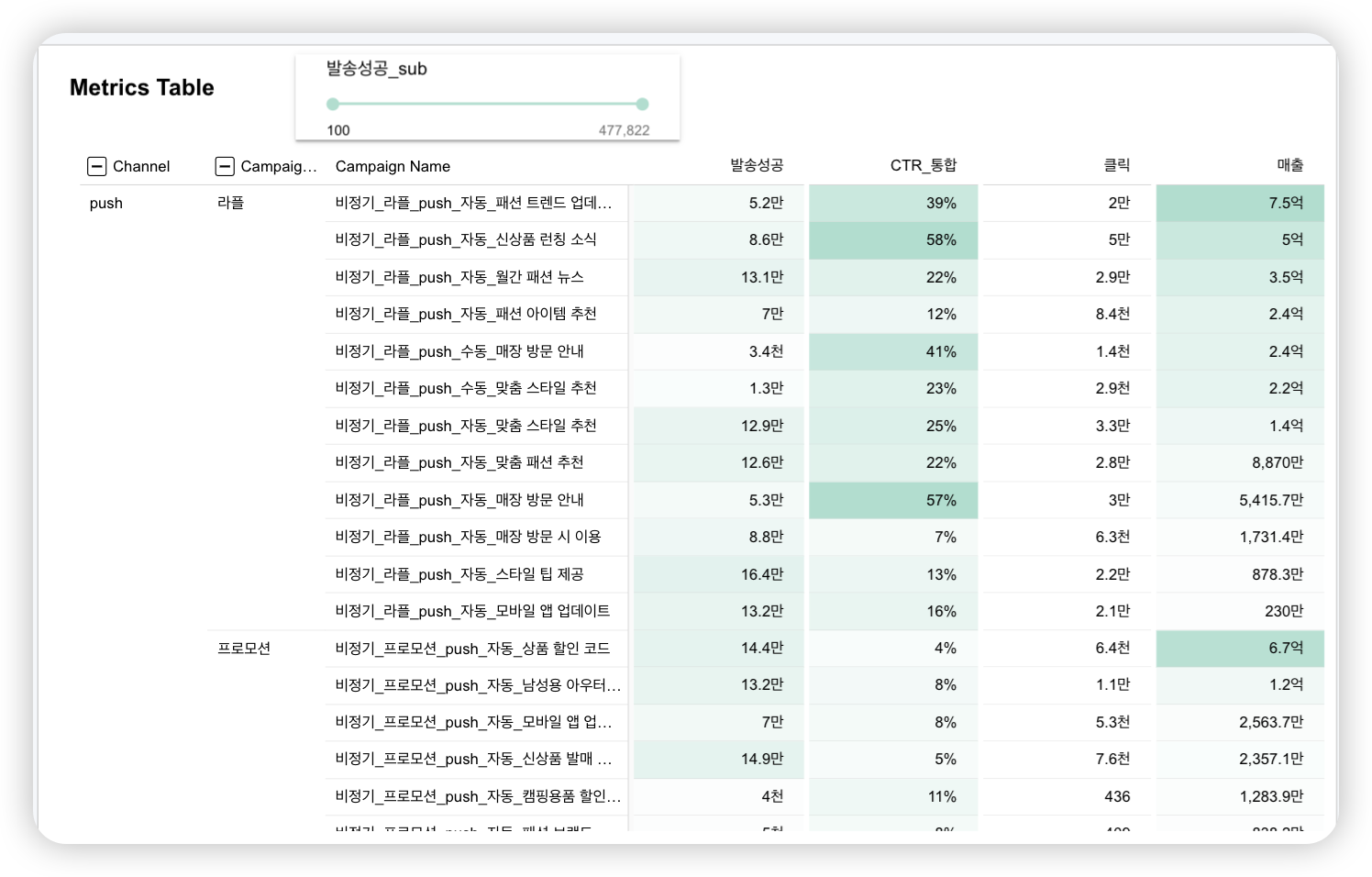Click the 7.5억 revenue cell

(x=1240, y=204)
